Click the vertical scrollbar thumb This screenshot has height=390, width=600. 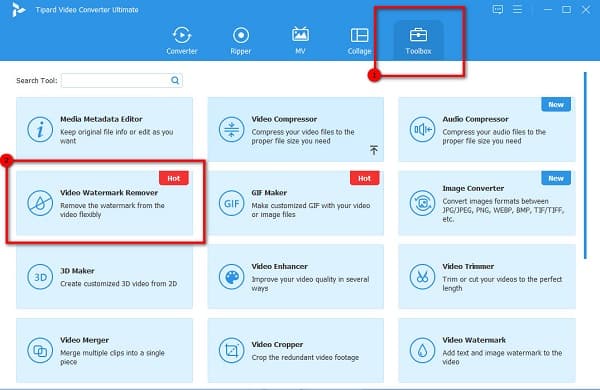point(585,165)
